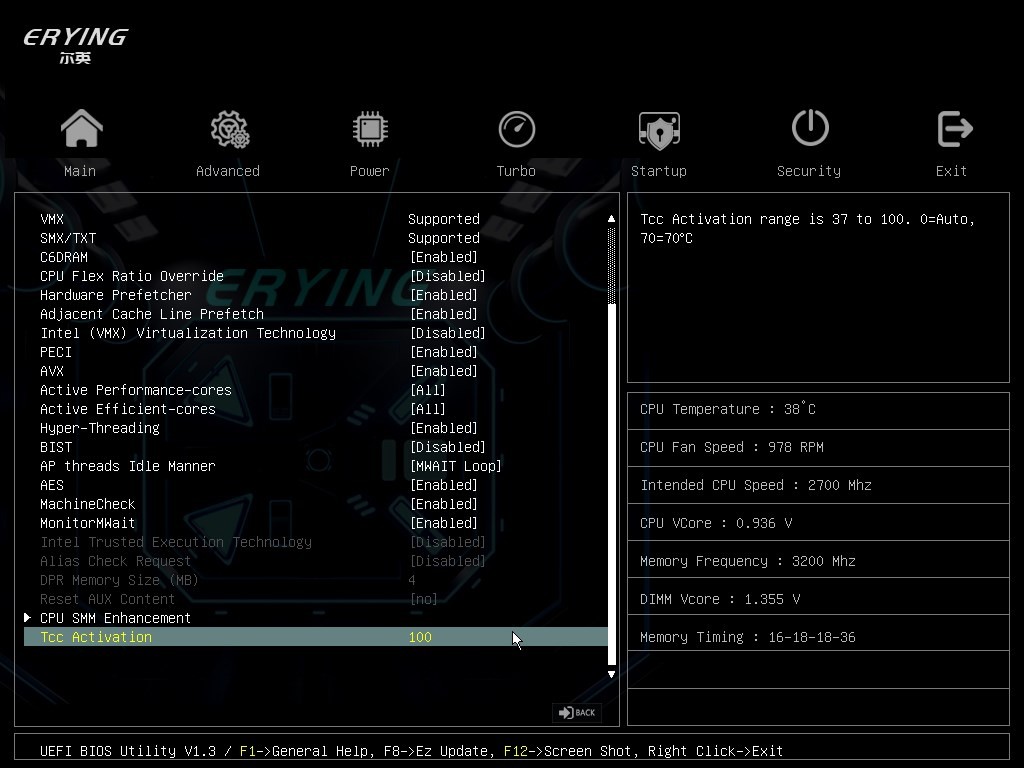Expand the CPU SMM Enhancement submenu
1024x768 pixels.
tap(115, 618)
